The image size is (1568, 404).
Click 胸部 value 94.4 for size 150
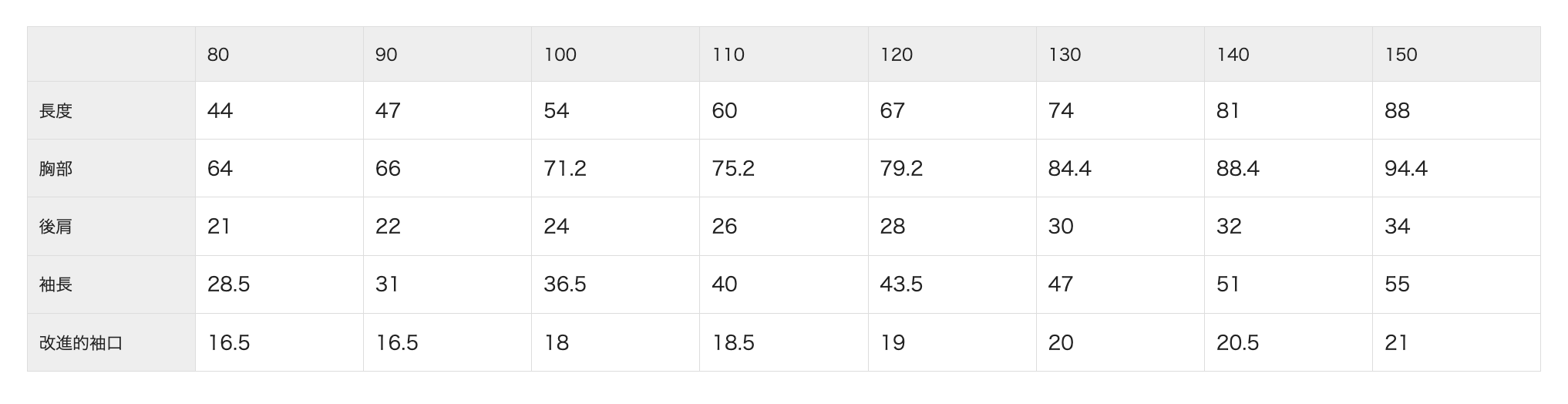click(1405, 169)
